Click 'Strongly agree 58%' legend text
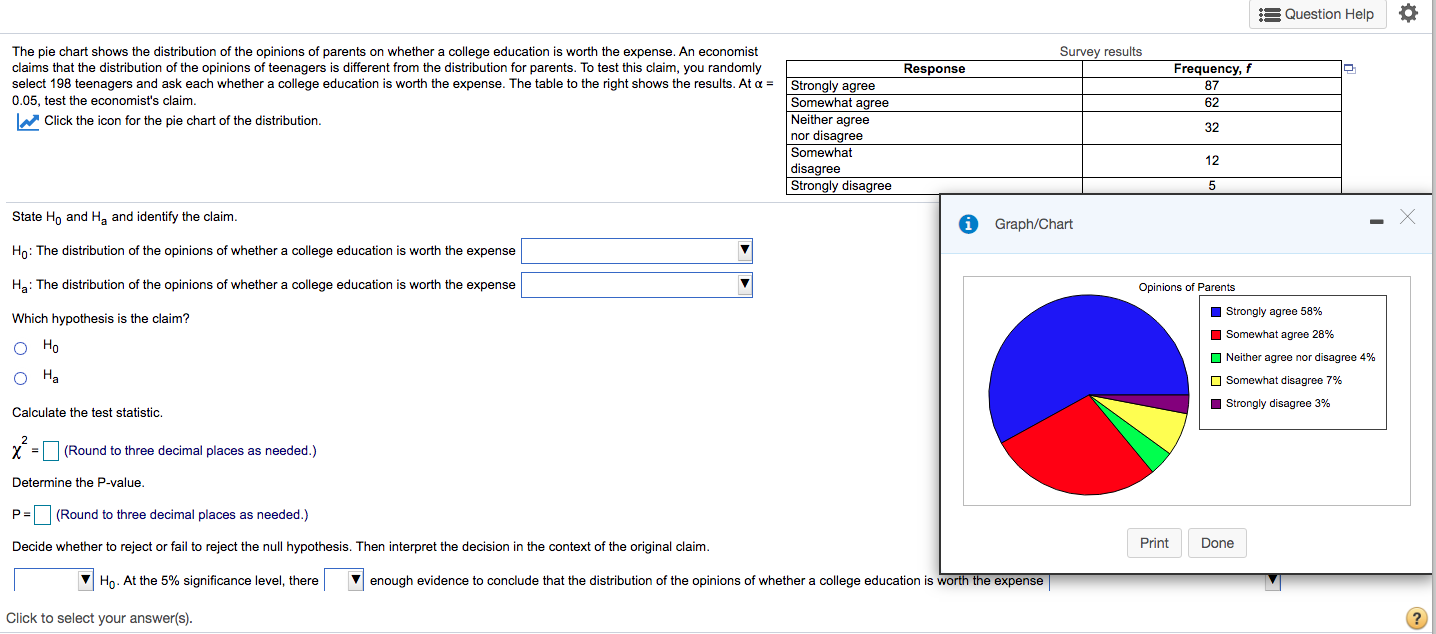The width and height of the screenshot is (1436, 634). pos(1274,312)
